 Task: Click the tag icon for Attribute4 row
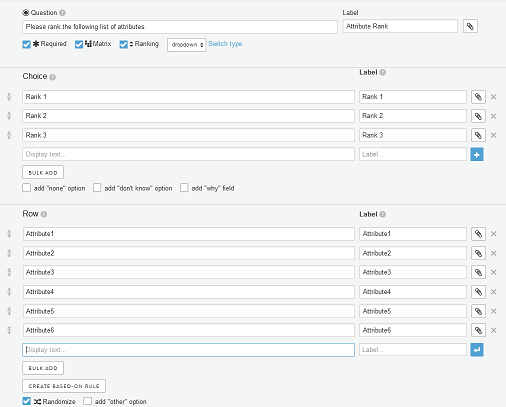[x=478, y=292]
